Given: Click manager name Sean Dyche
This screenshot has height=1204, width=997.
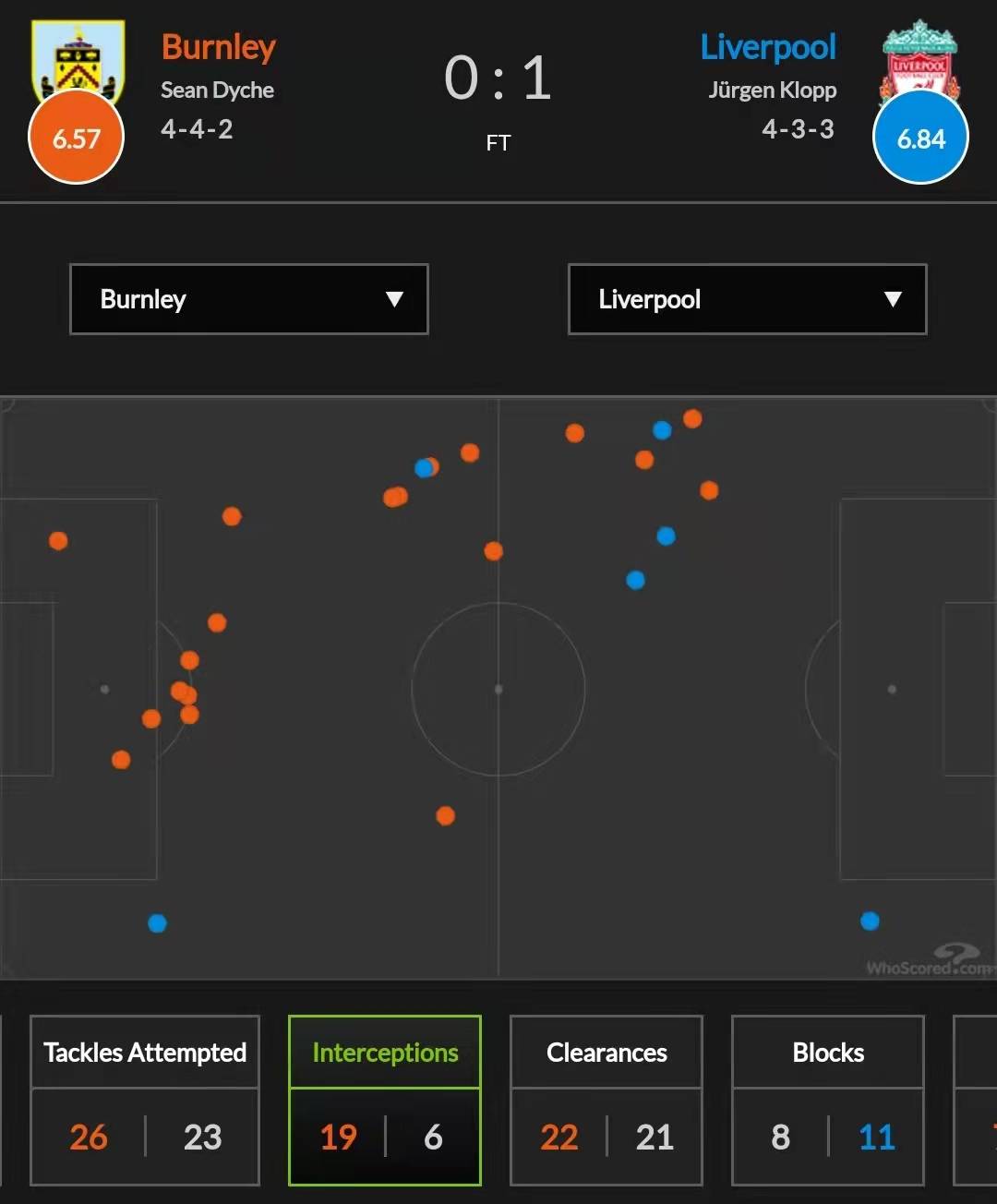Looking at the screenshot, I should tap(217, 90).
